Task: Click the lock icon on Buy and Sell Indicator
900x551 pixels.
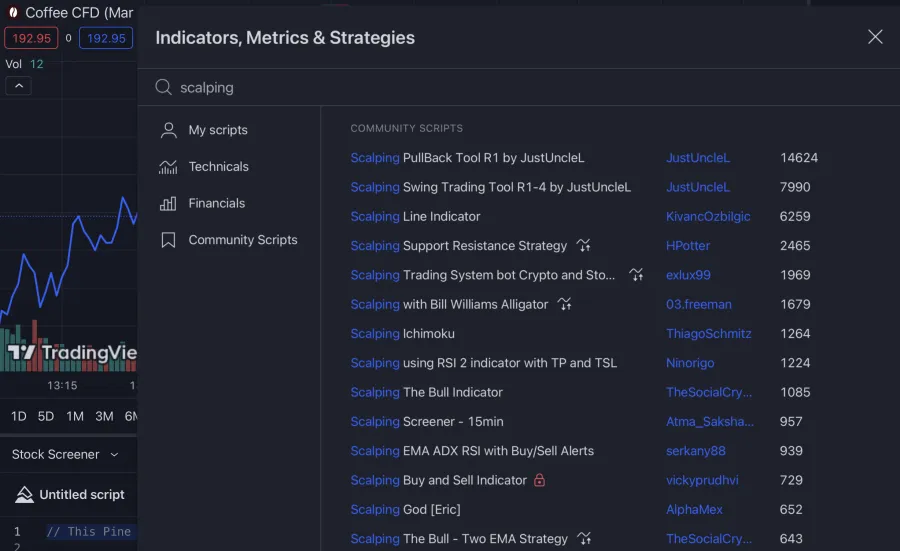Action: [540, 480]
